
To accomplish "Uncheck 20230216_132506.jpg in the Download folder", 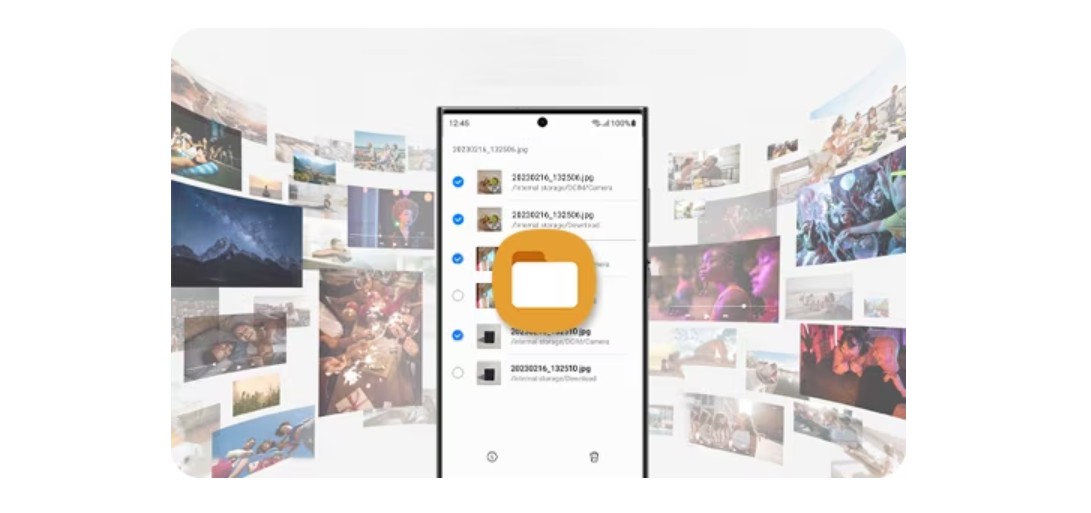I will [458, 219].
